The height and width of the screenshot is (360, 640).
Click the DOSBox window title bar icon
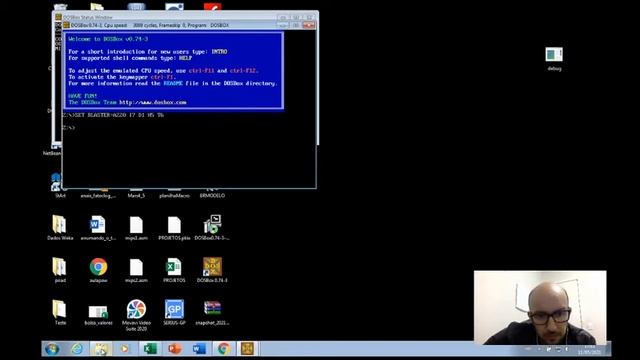coord(67,25)
